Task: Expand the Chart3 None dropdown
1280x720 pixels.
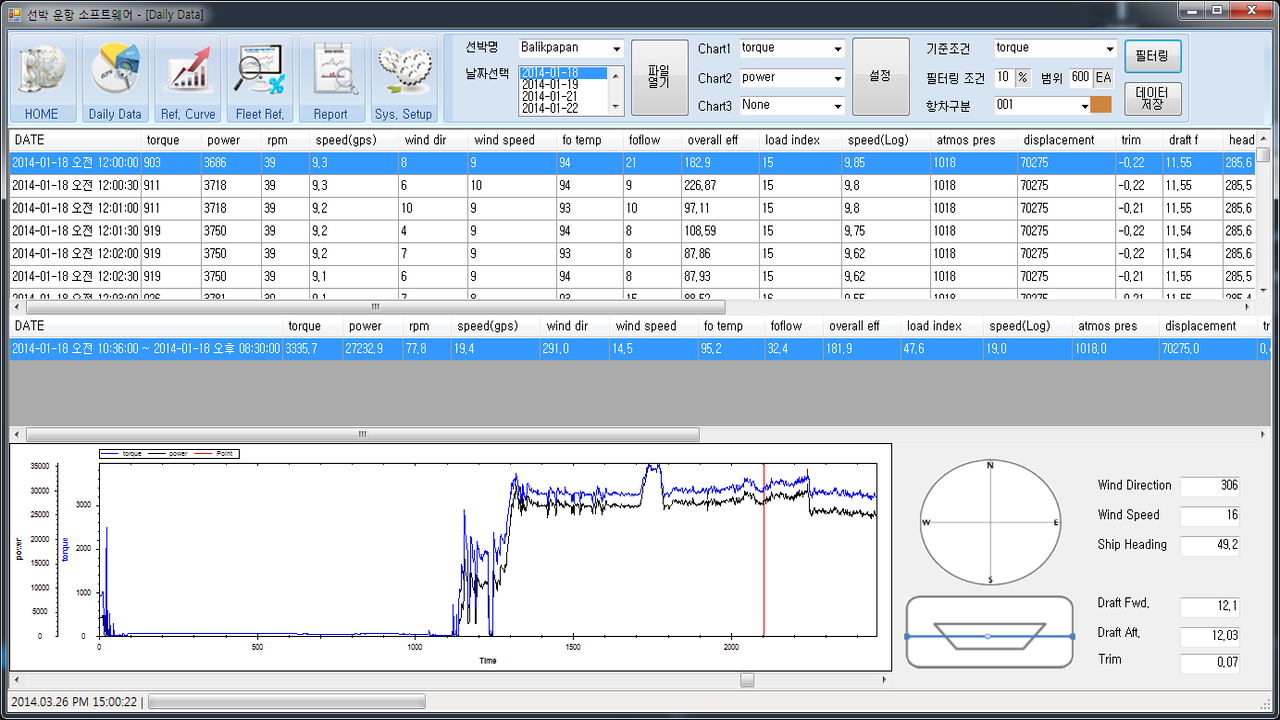Action: 837,105
